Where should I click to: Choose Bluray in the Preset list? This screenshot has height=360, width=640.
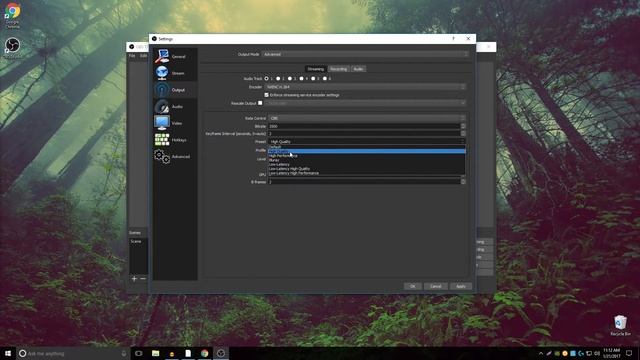pyautogui.click(x=367, y=160)
